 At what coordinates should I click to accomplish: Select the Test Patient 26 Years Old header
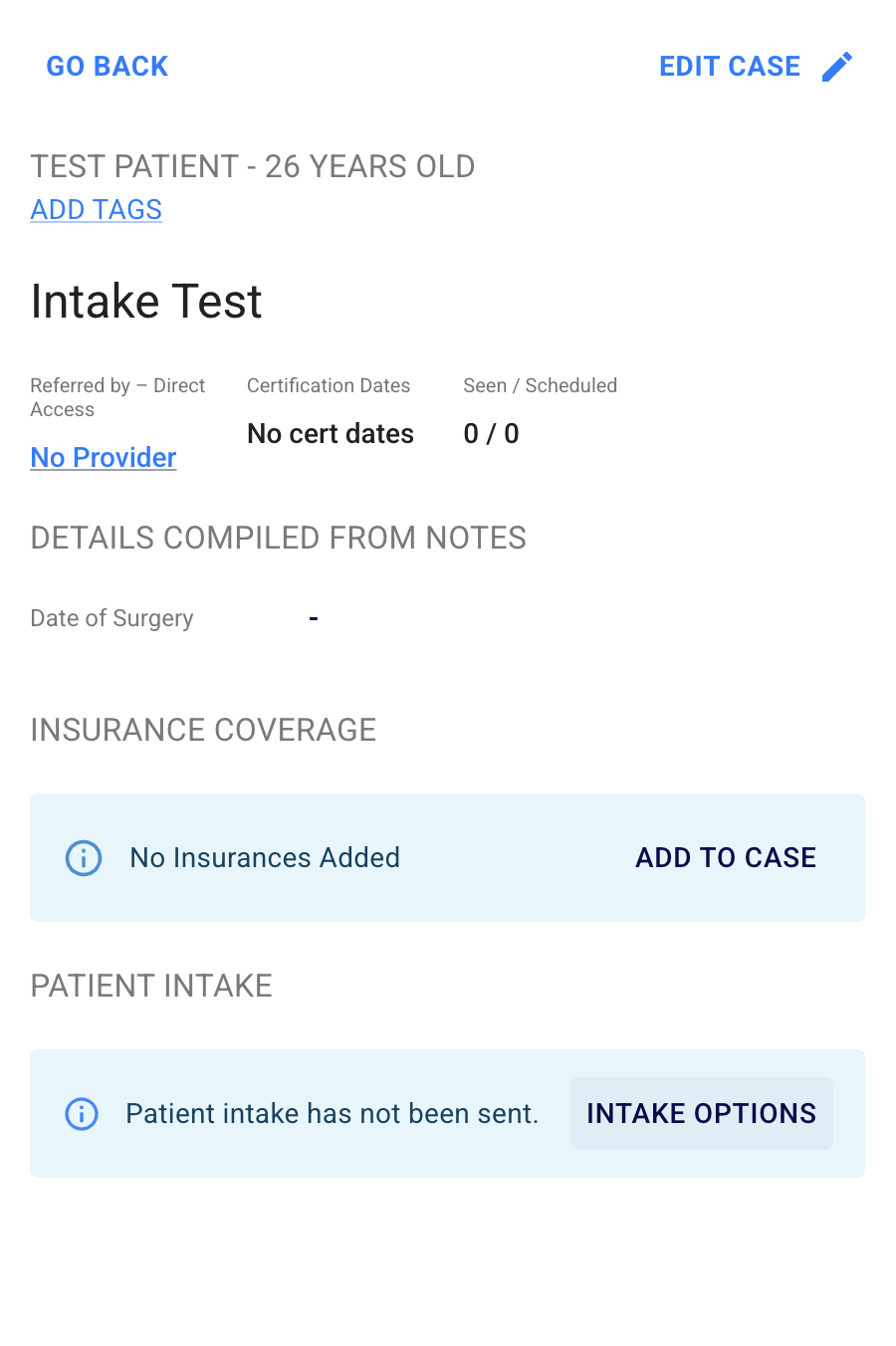tap(253, 166)
